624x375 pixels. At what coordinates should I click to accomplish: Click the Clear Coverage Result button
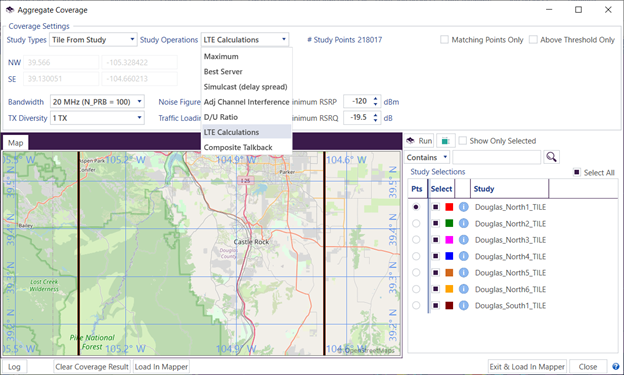coord(92,367)
